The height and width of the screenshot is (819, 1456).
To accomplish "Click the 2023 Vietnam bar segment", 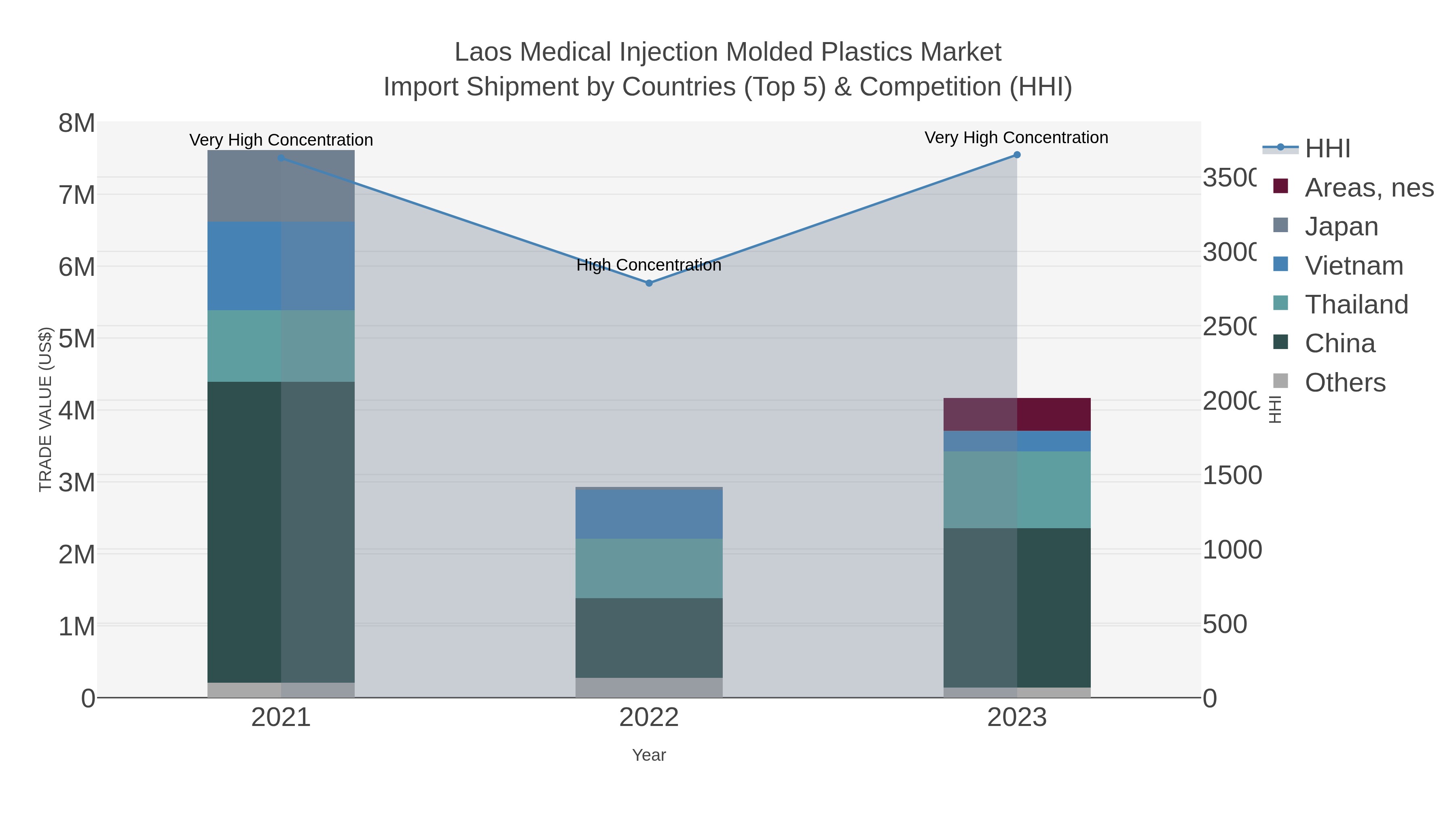I will click(x=1017, y=441).
